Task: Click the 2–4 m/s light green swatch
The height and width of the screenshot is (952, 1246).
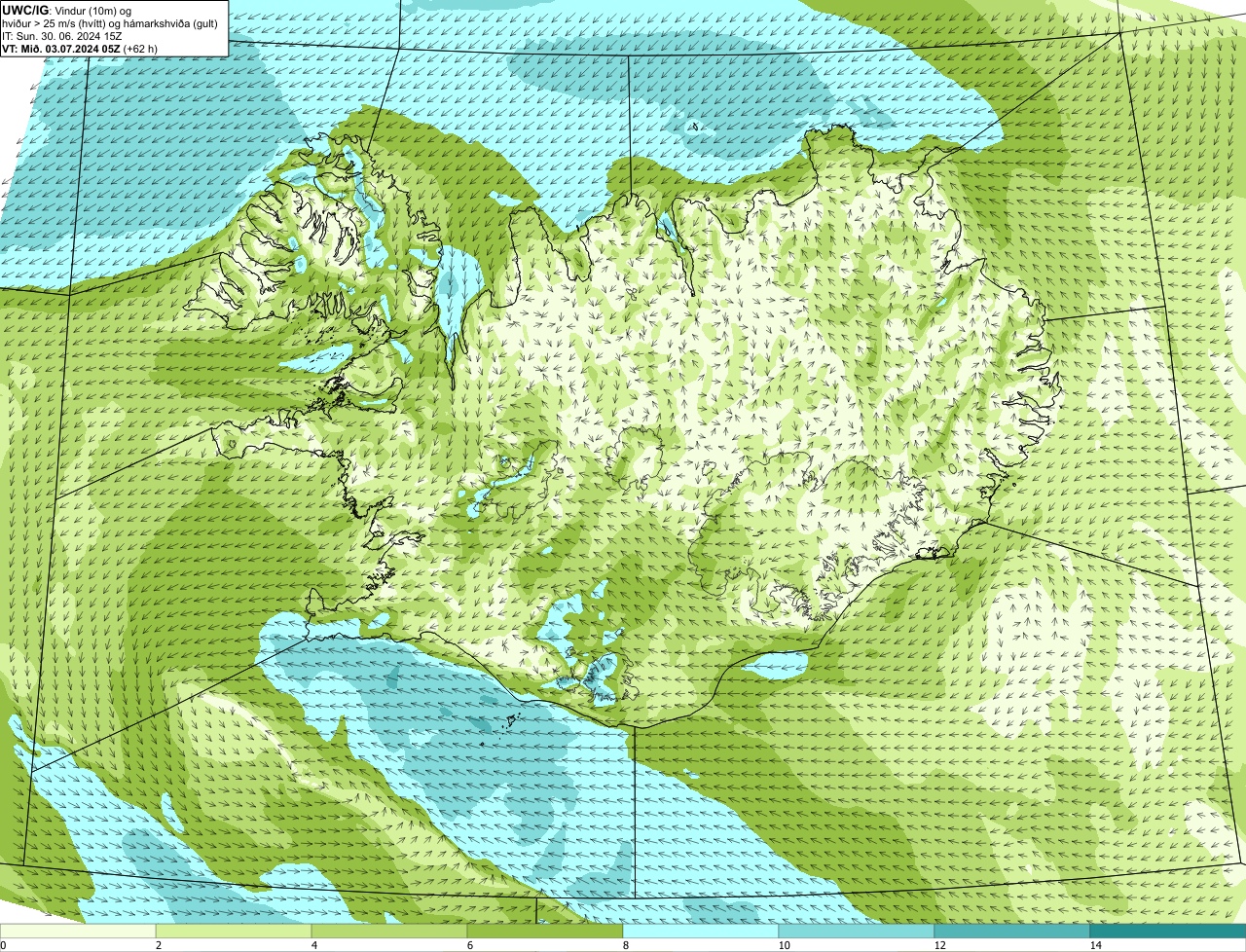Action: 234,932
